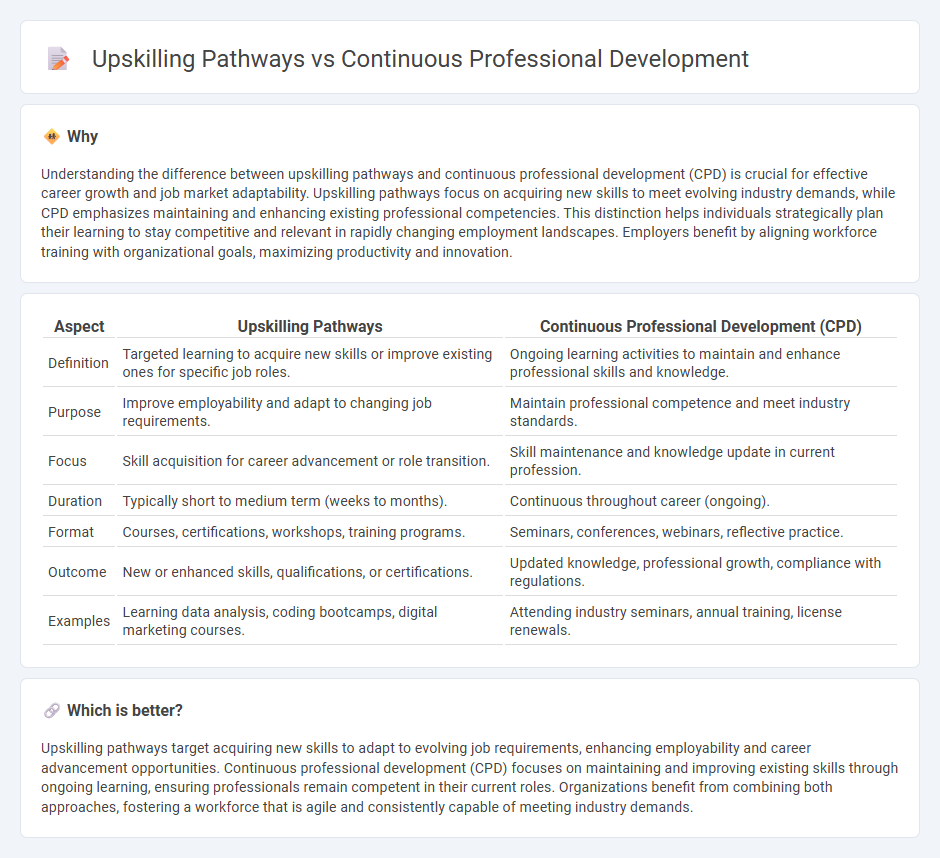Click the Upskilling Pathways column header
This screenshot has height=858, width=940.
coord(310,326)
